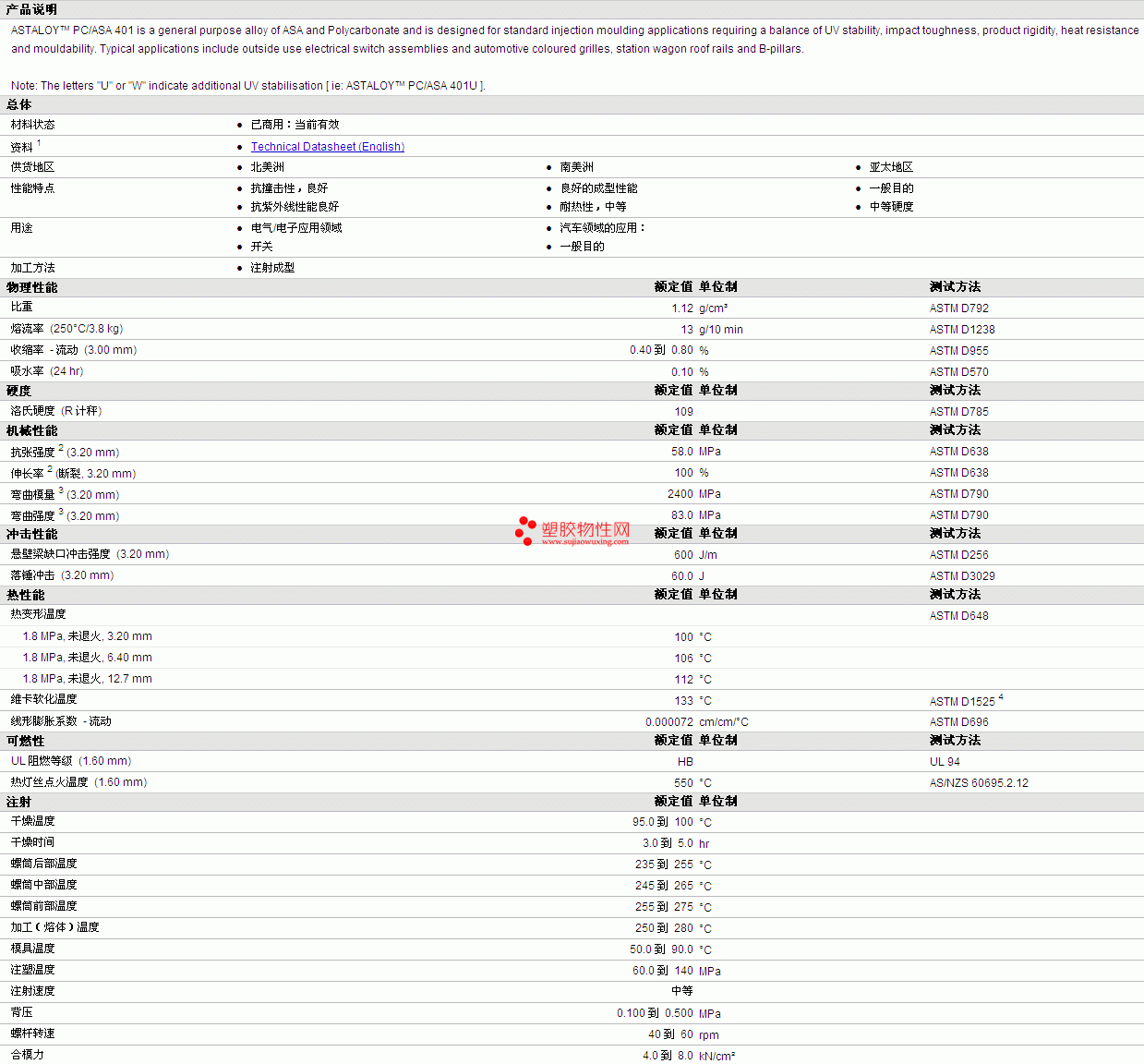Viewport: 1144px width, 1064px height.
Task: Click the ASTM D256 impact method
Action: [x=958, y=555]
